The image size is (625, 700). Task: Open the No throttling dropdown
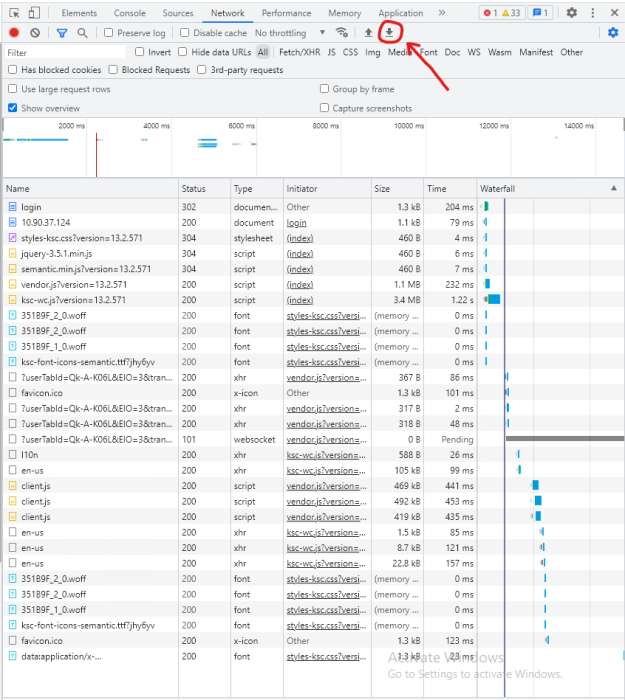click(x=290, y=33)
